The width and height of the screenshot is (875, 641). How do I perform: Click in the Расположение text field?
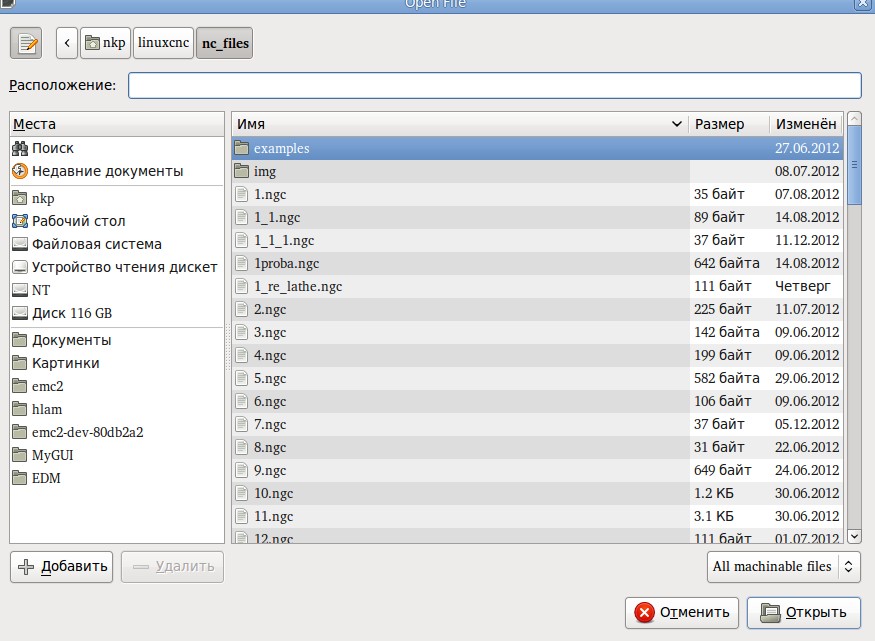pos(494,85)
